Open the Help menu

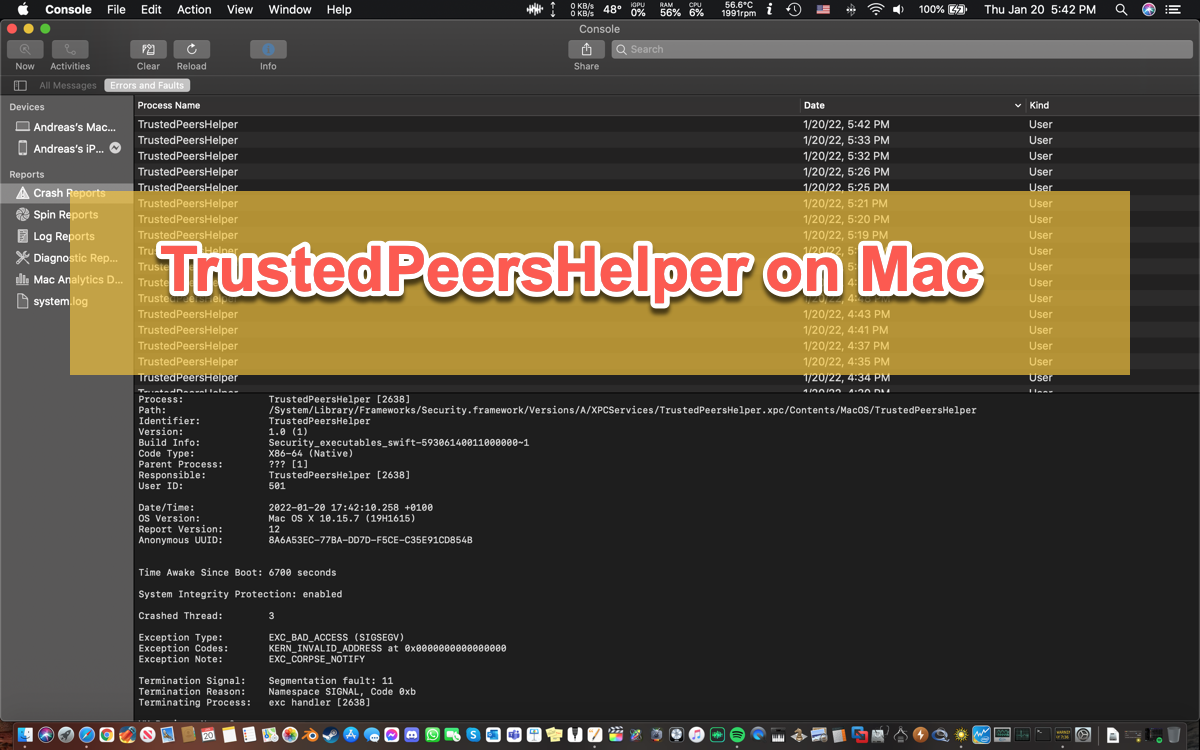tap(339, 9)
